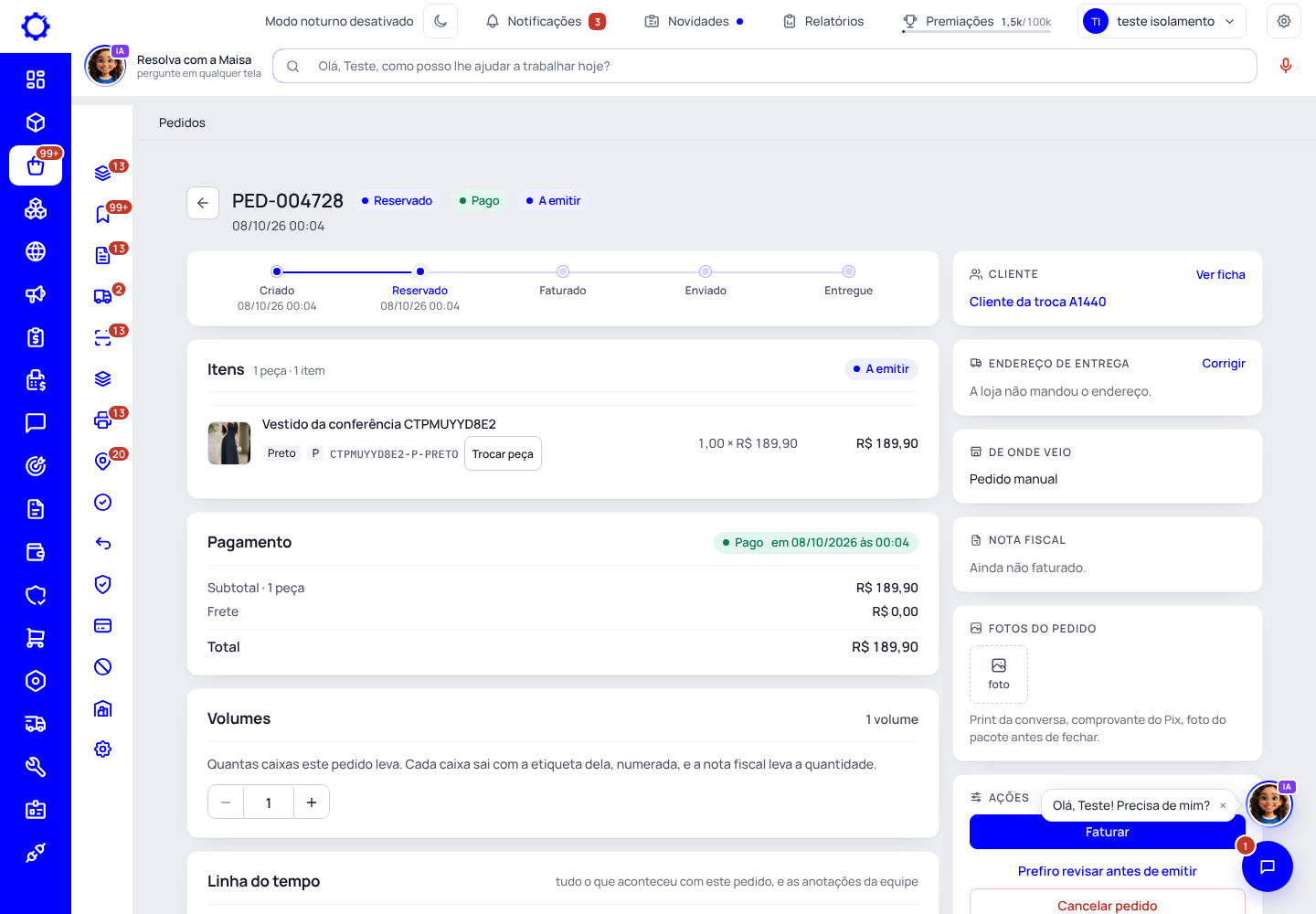Open the plug integrations icon in the sidebar
Image resolution: width=1316 pixels, height=914 pixels.
[x=36, y=853]
